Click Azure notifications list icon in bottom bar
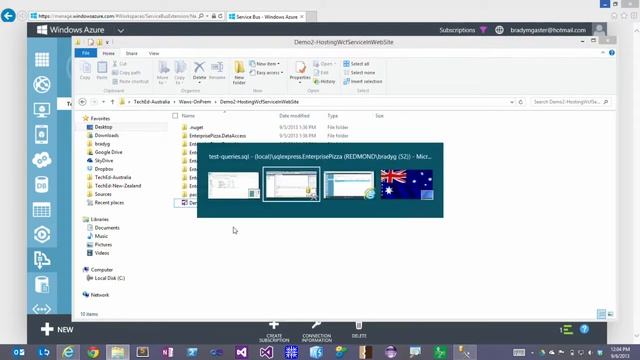 566,329
